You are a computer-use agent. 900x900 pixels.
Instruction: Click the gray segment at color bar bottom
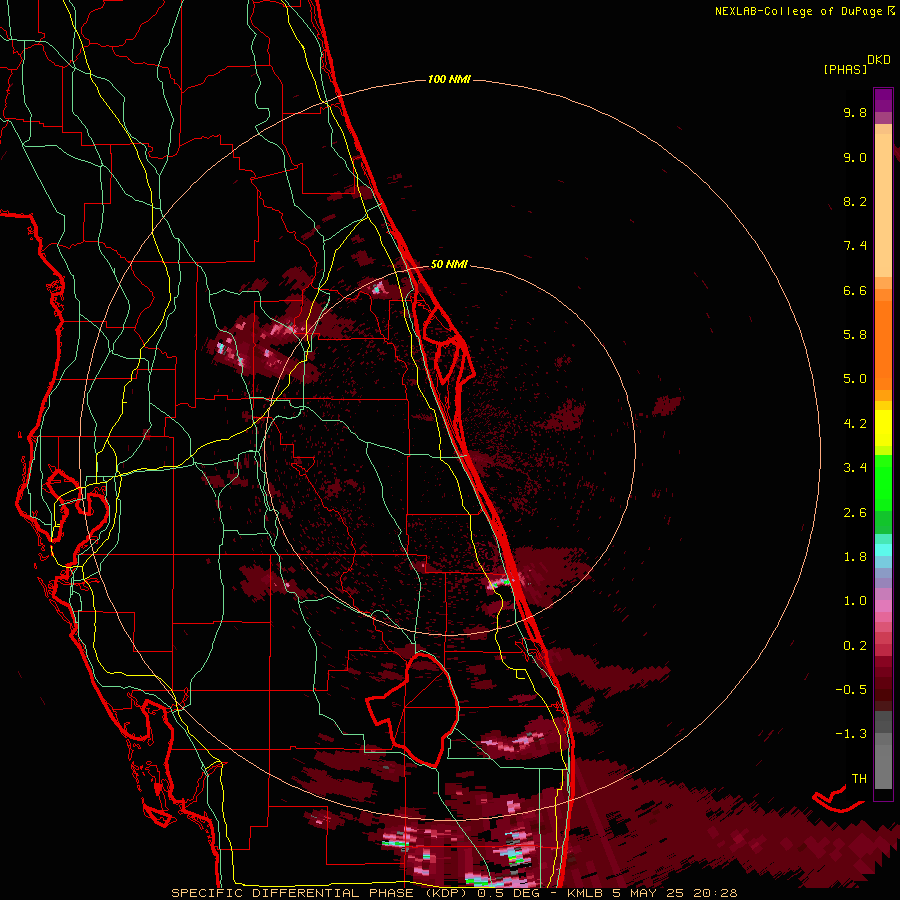[x=883, y=751]
